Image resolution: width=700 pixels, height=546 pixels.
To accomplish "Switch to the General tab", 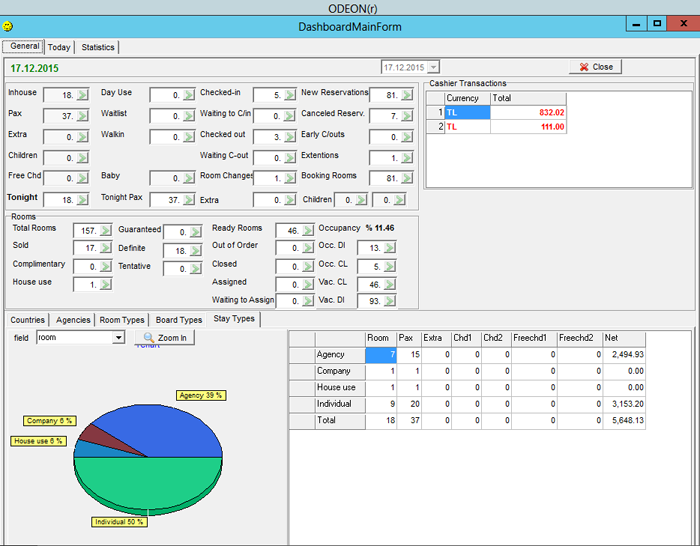I will pos(24,46).
